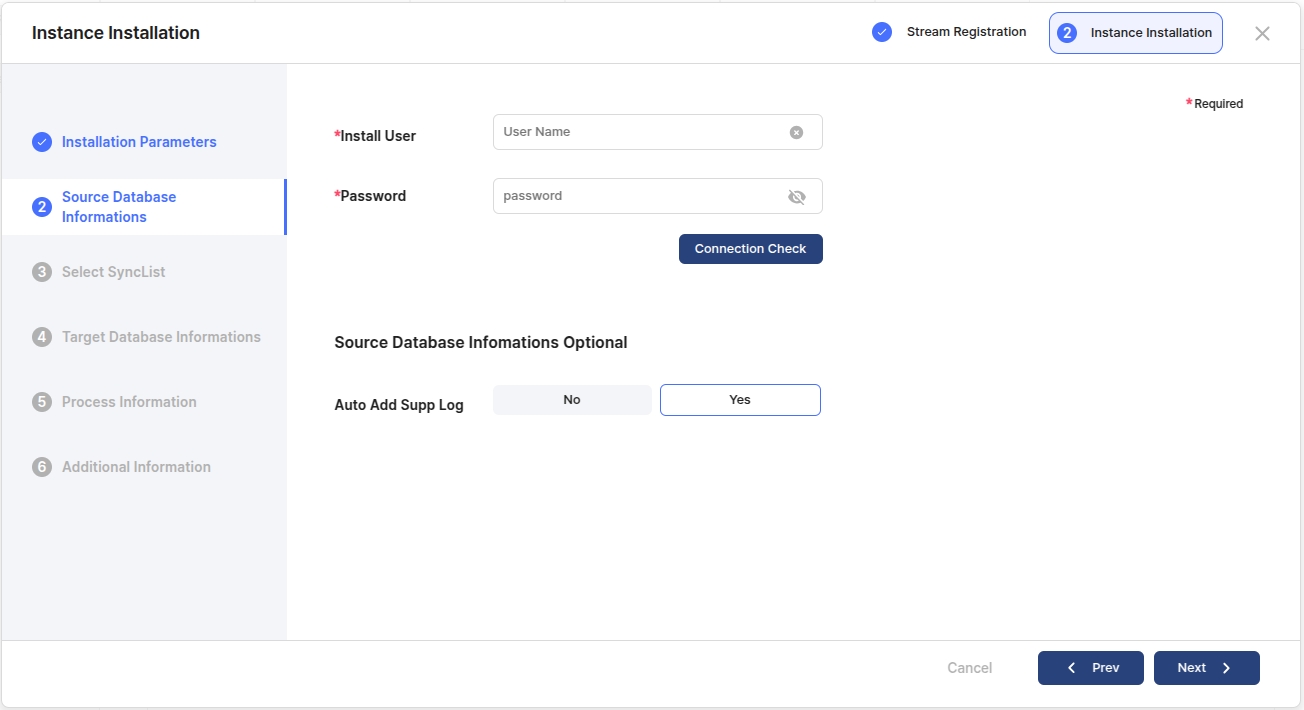Select Source Database Informations in sidebar

119,207
